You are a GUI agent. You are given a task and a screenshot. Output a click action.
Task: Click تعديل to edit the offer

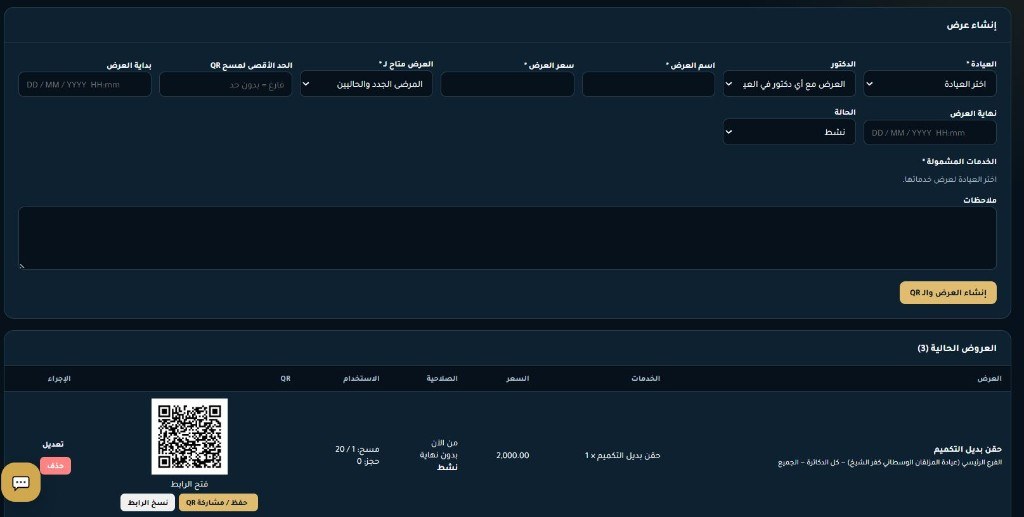pos(53,445)
